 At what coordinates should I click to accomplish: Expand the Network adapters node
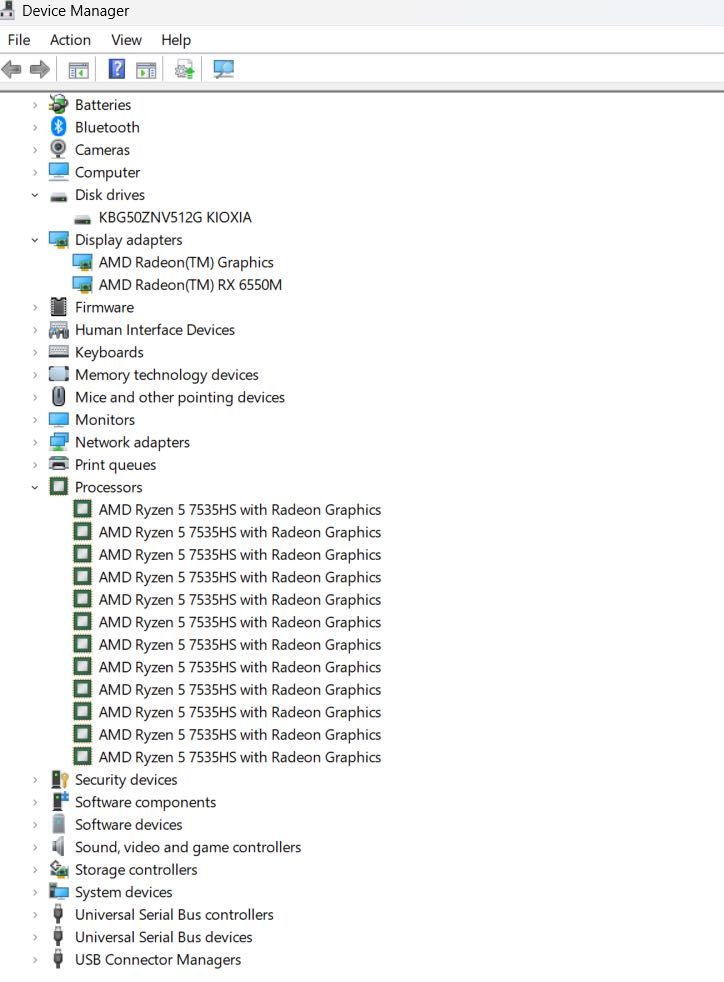[35, 442]
